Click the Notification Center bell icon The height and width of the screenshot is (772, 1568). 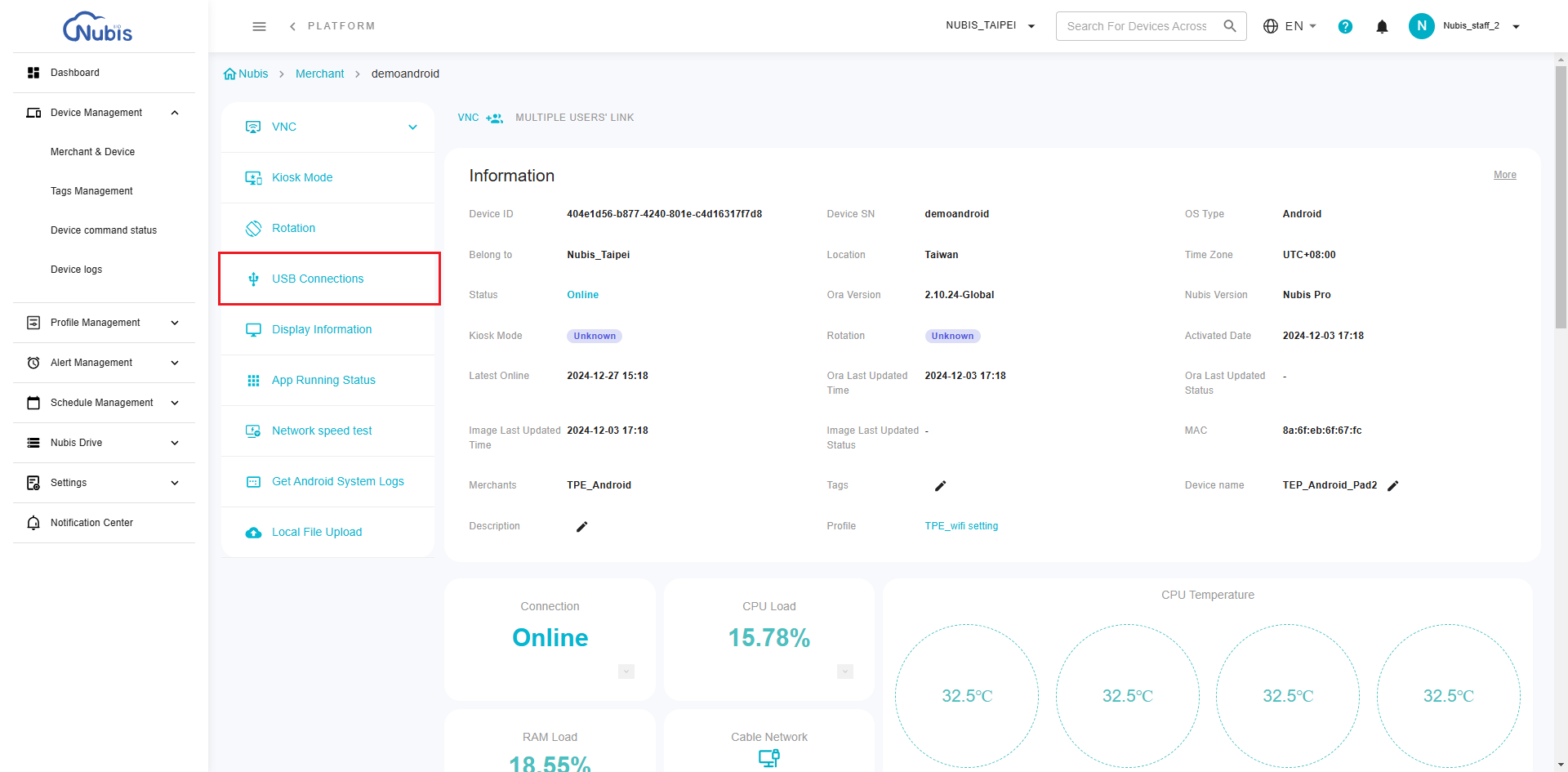pyautogui.click(x=33, y=523)
